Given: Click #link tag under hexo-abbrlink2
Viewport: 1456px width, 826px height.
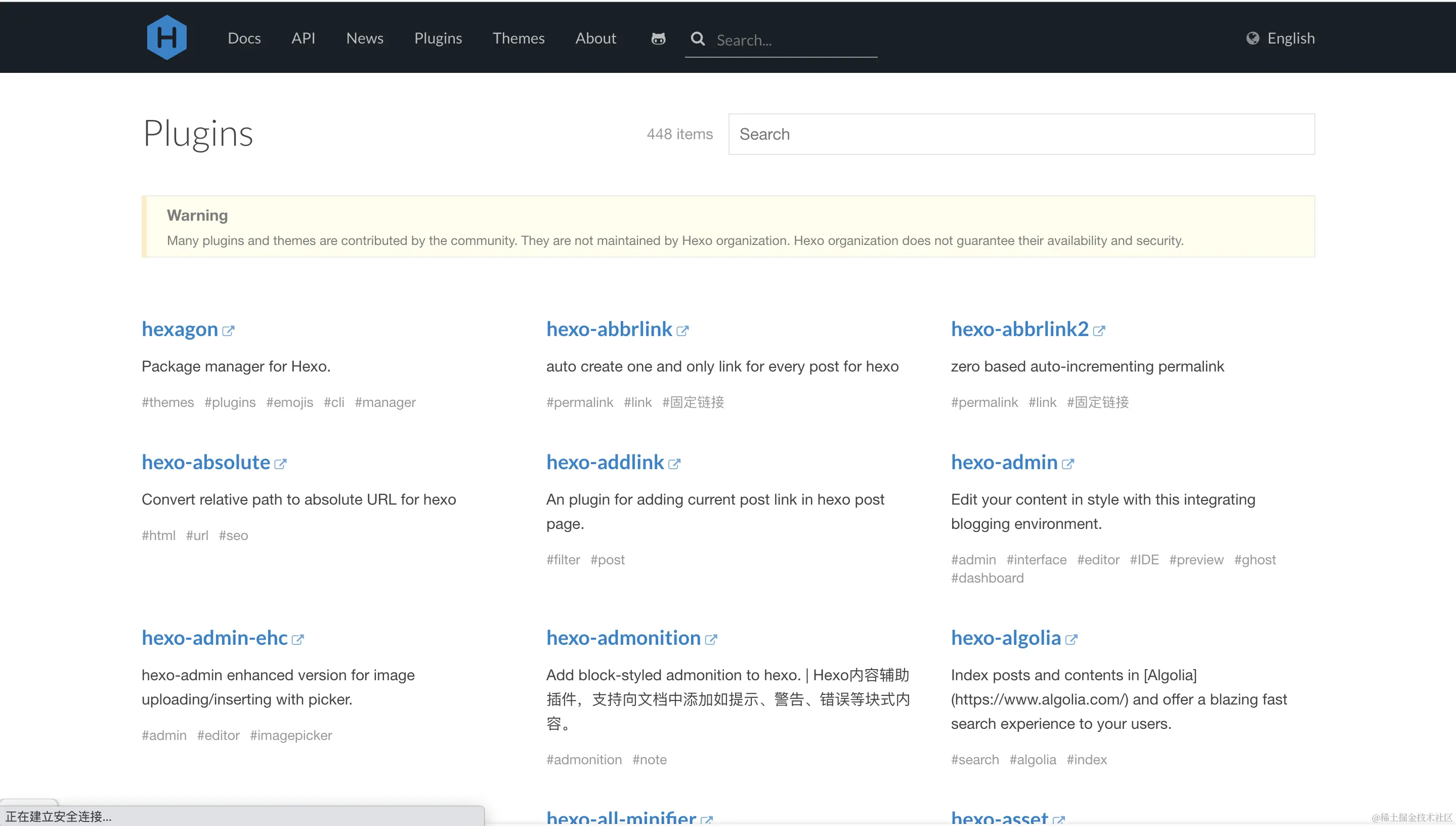Looking at the screenshot, I should 1042,402.
